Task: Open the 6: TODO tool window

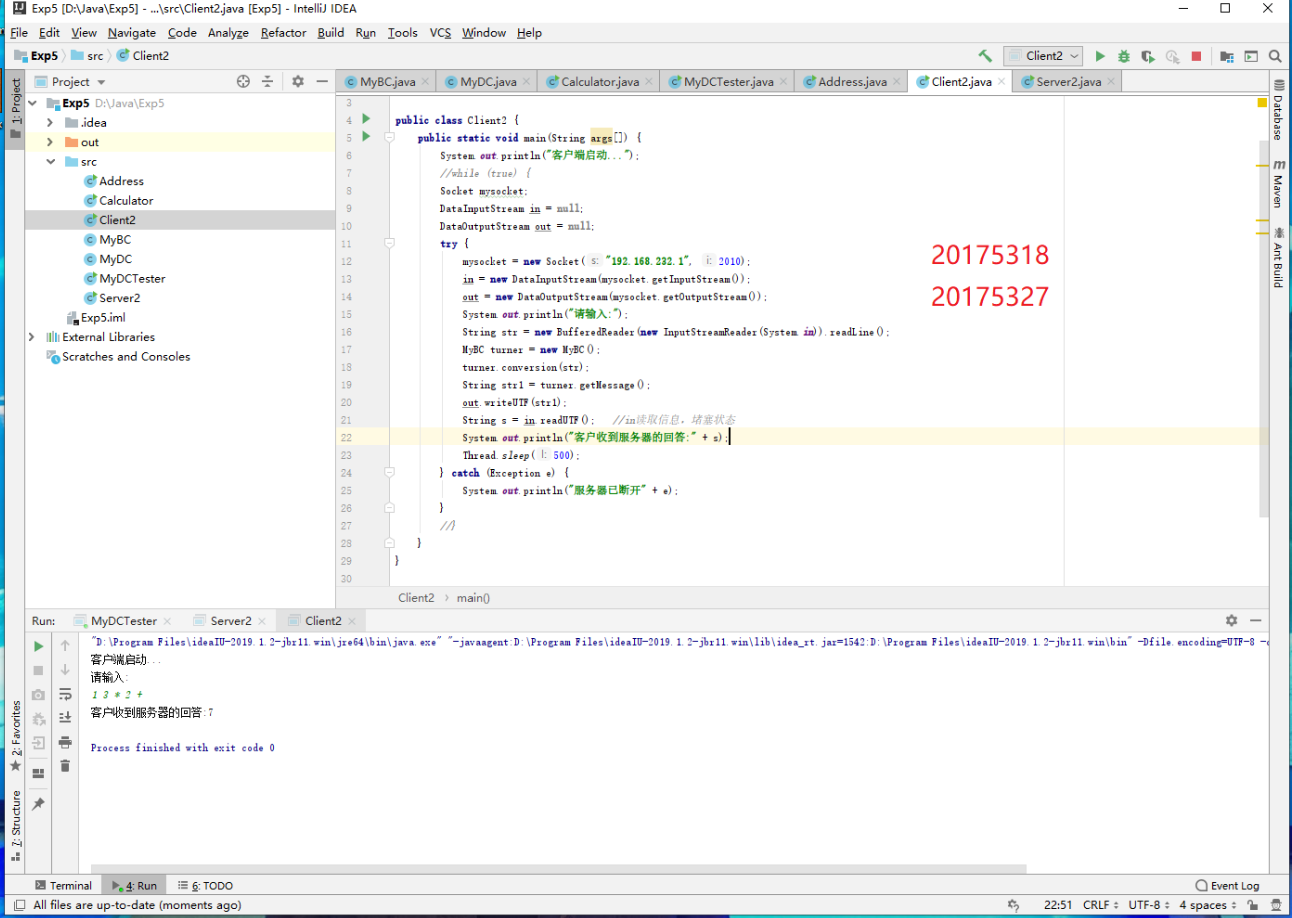Action: [x=204, y=886]
